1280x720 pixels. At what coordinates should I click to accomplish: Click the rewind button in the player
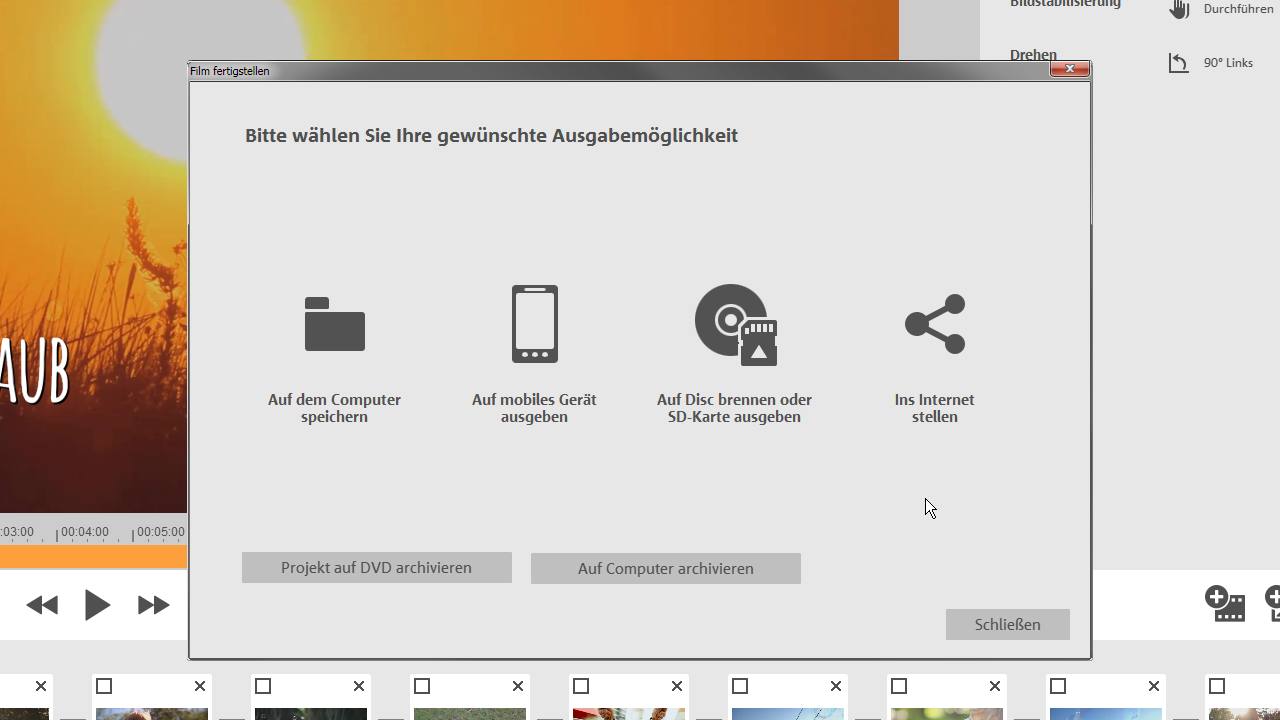click(42, 605)
